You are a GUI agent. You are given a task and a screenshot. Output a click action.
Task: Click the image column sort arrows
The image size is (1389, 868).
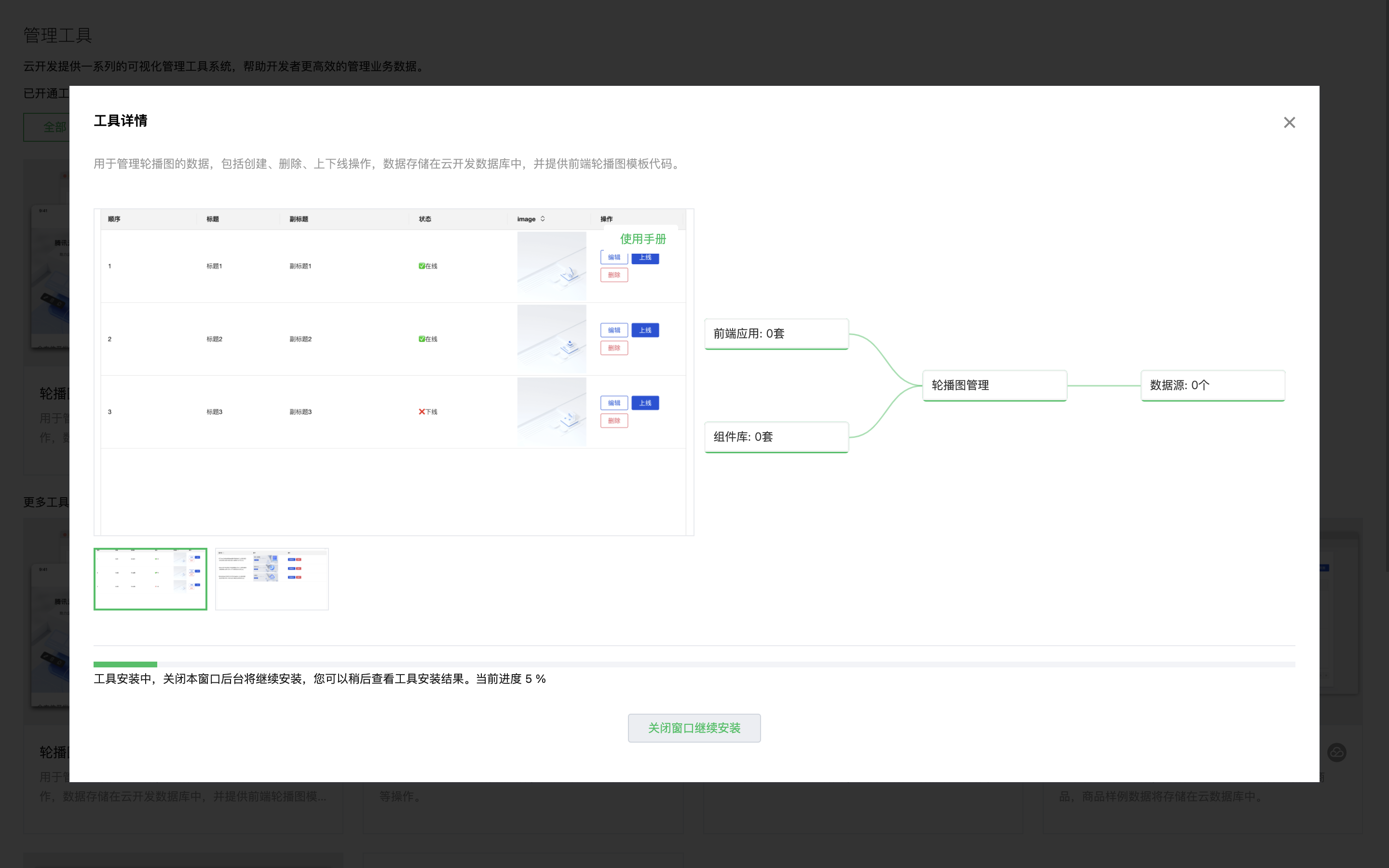tap(543, 219)
